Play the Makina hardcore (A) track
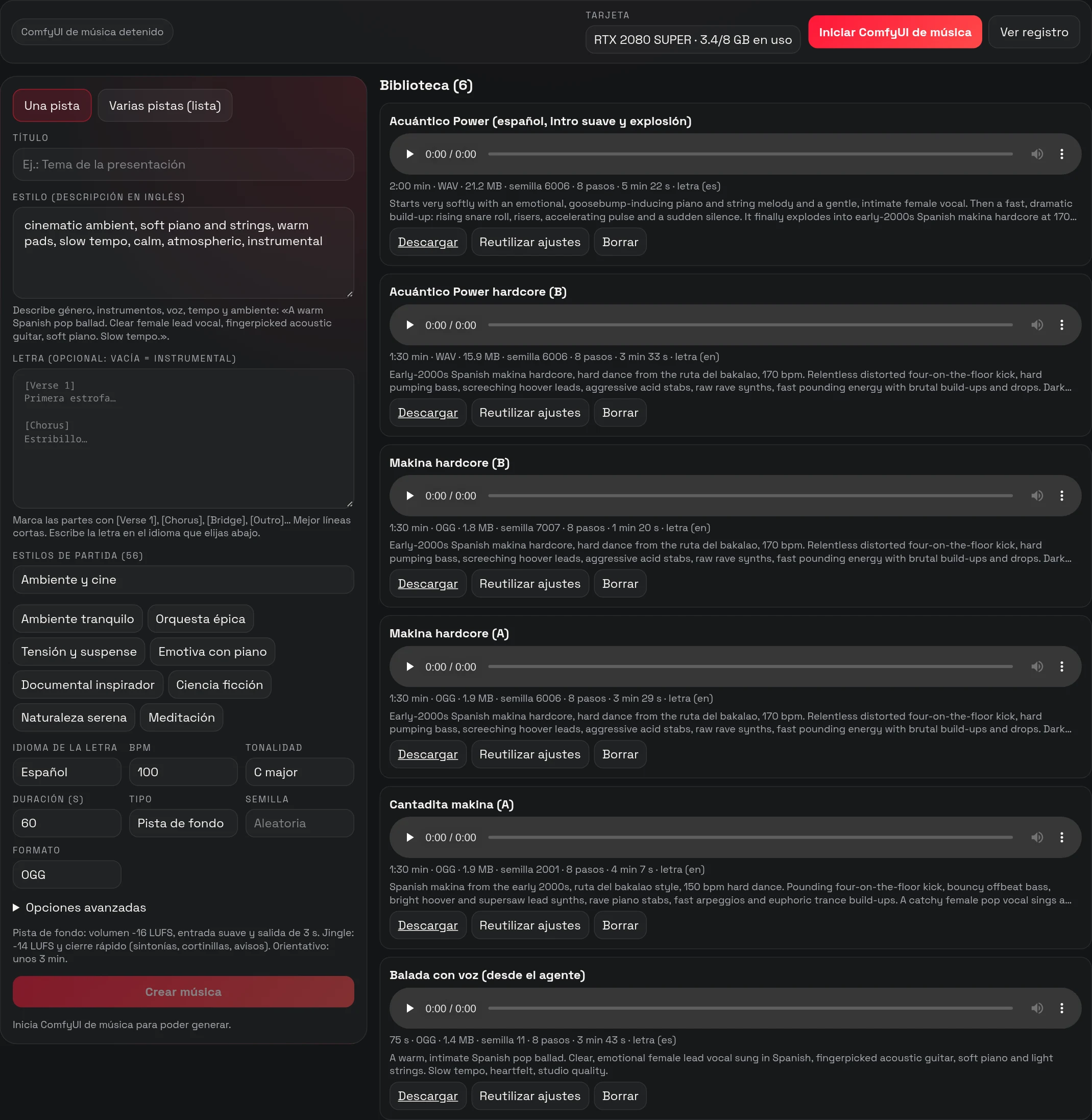Screen dimensions: 1092x1120 click(x=409, y=666)
